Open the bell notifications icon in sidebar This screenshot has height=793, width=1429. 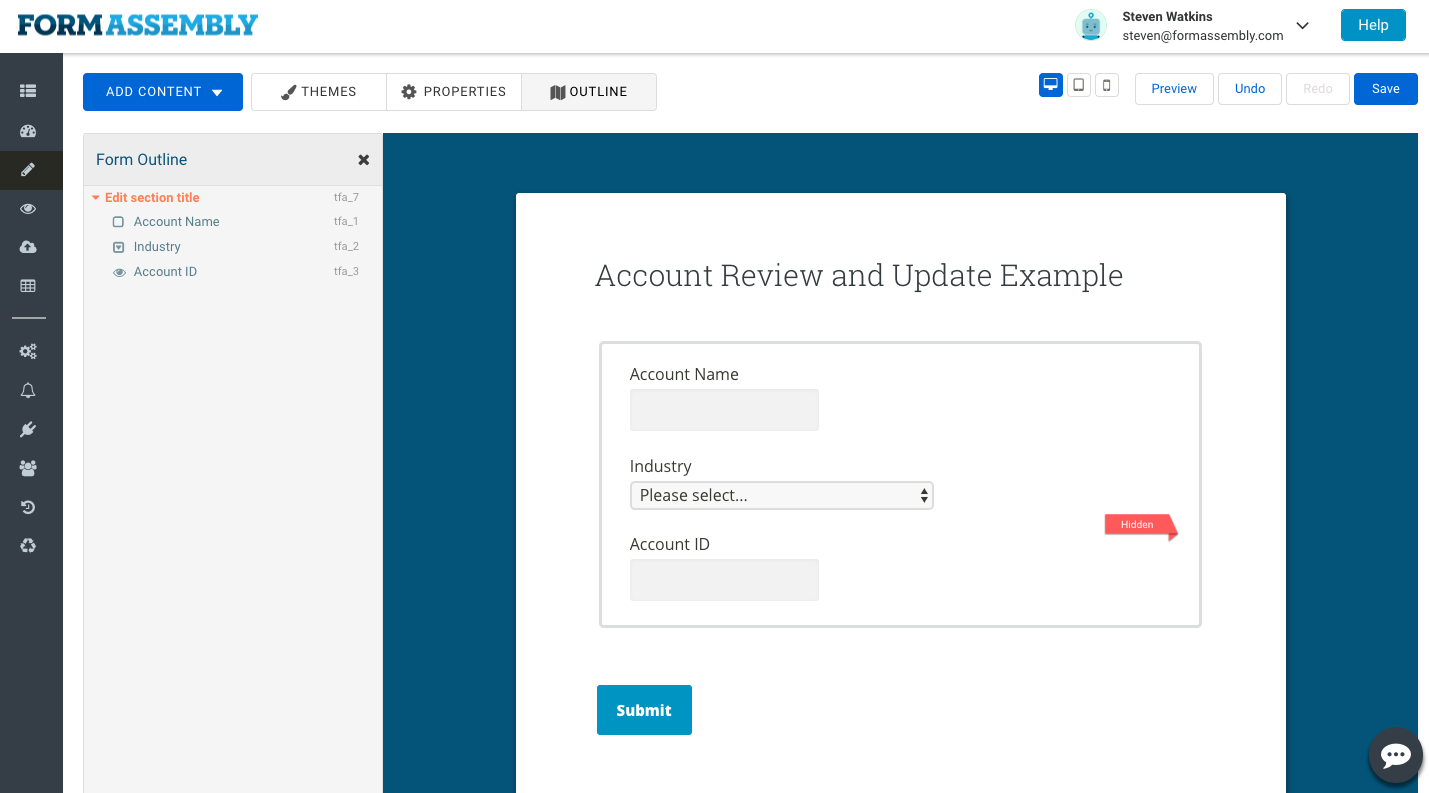(28, 390)
